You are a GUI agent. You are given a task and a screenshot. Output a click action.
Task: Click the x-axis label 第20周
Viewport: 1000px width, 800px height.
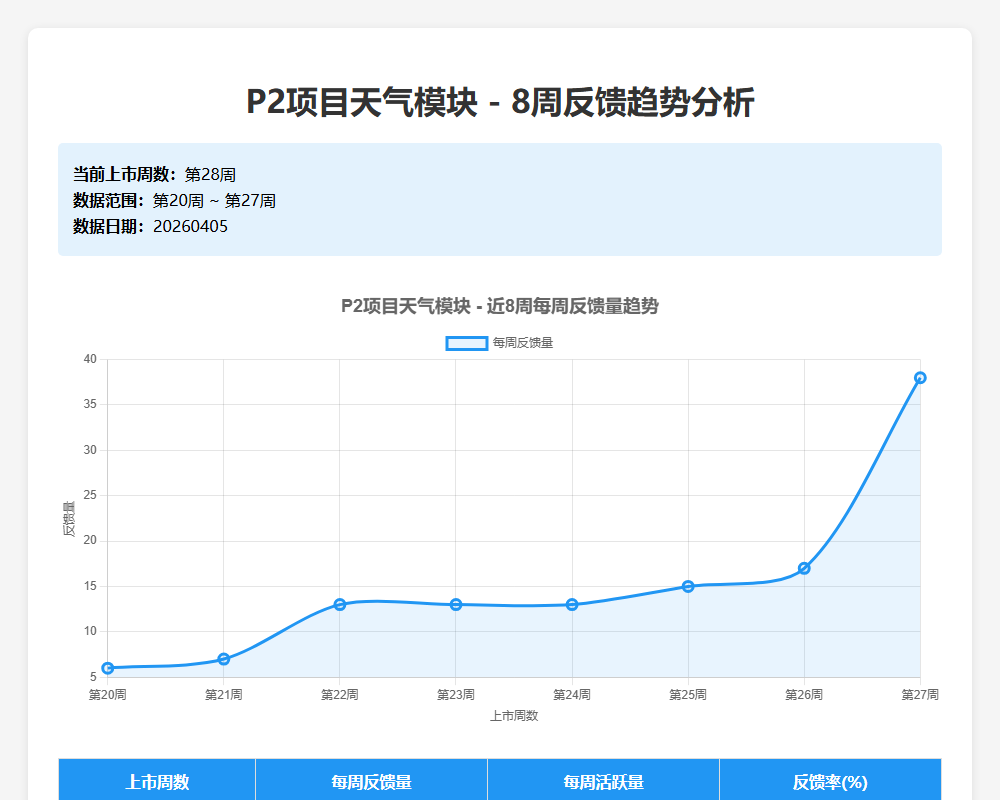[x=108, y=695]
